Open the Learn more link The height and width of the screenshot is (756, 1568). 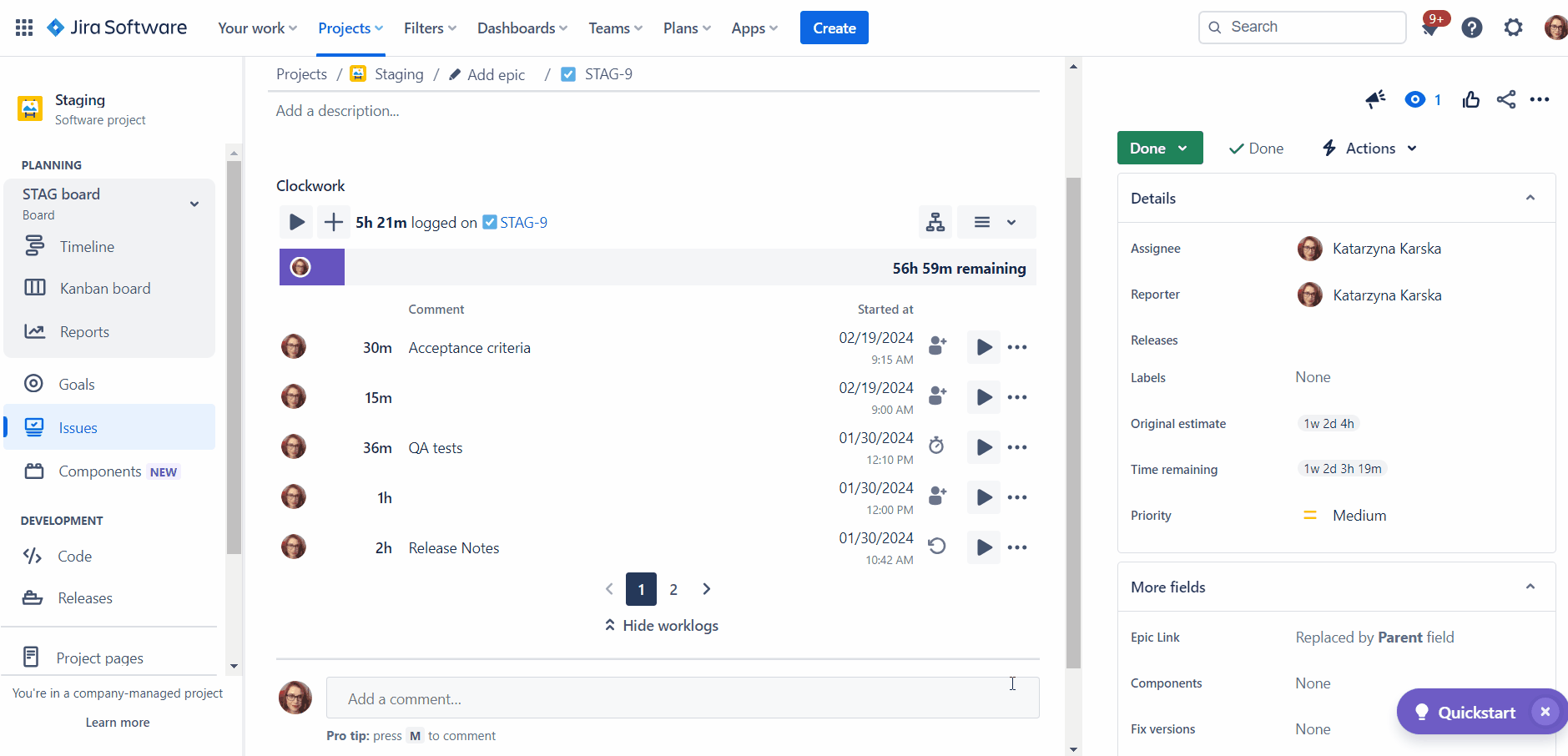[117, 722]
